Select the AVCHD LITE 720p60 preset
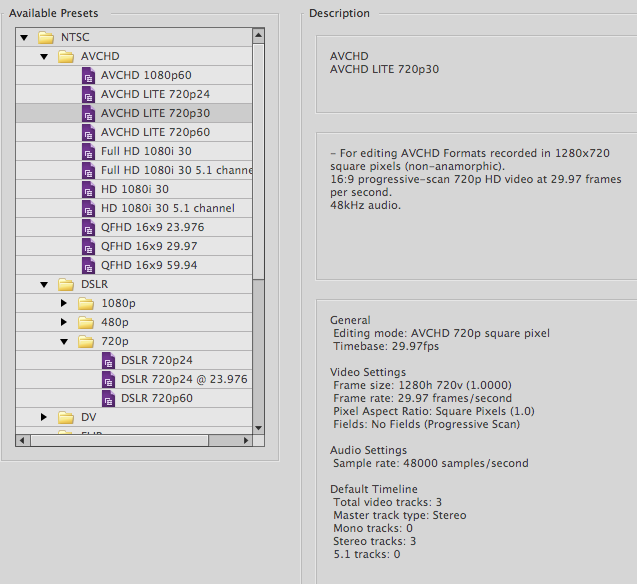This screenshot has width=637, height=584. 134,132
